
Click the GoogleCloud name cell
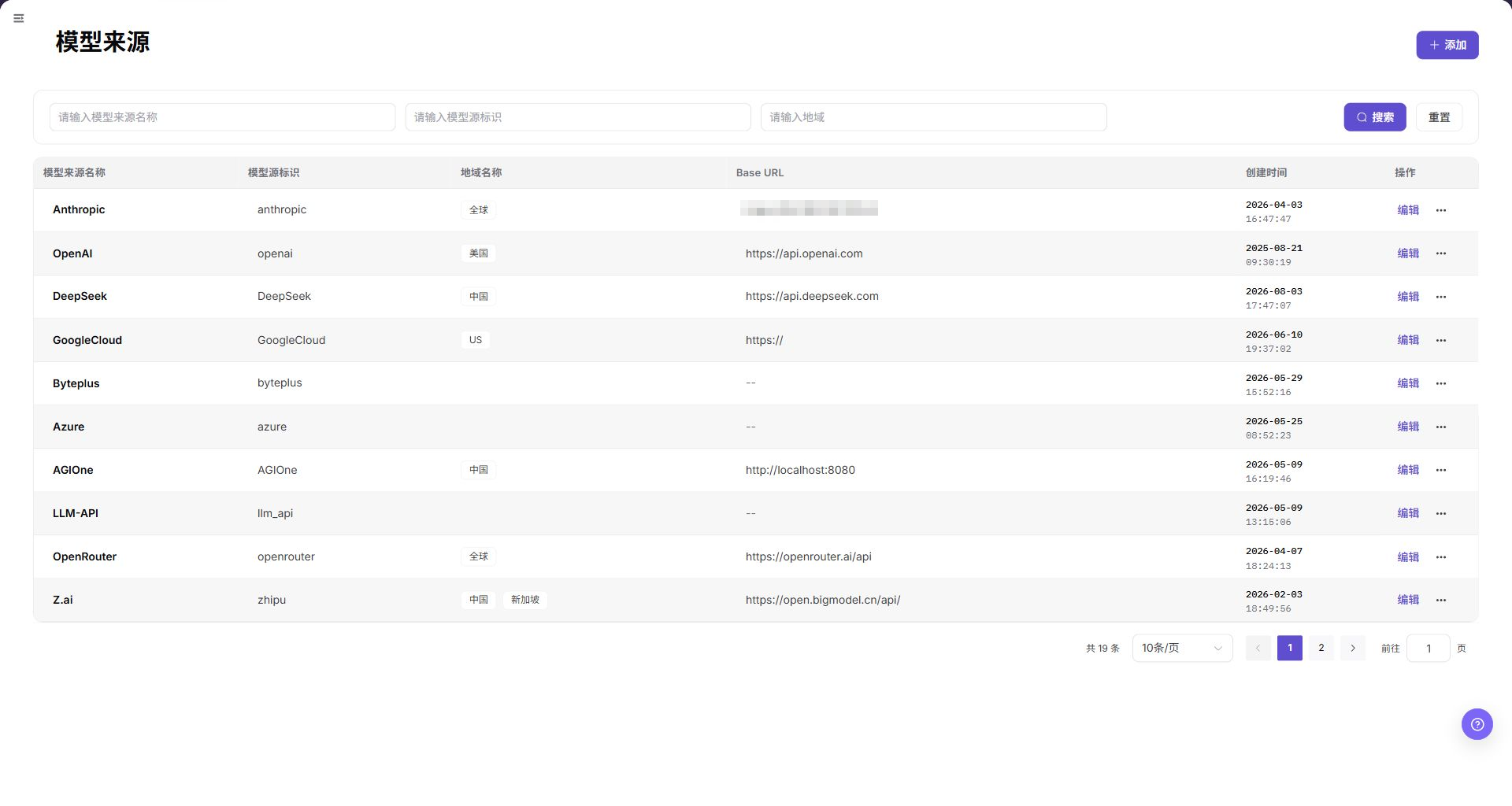click(87, 340)
